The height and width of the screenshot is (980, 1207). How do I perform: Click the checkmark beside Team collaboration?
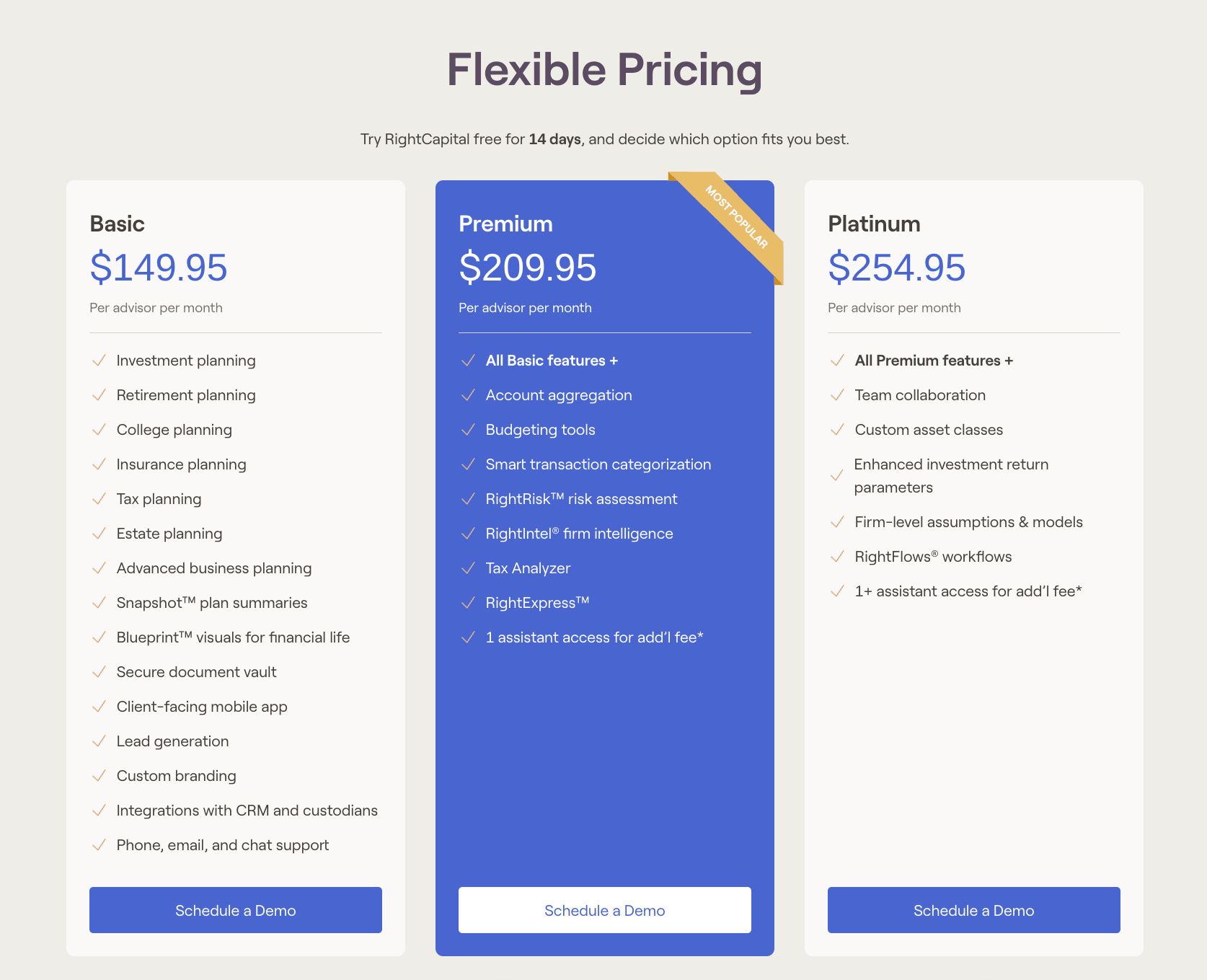837,395
